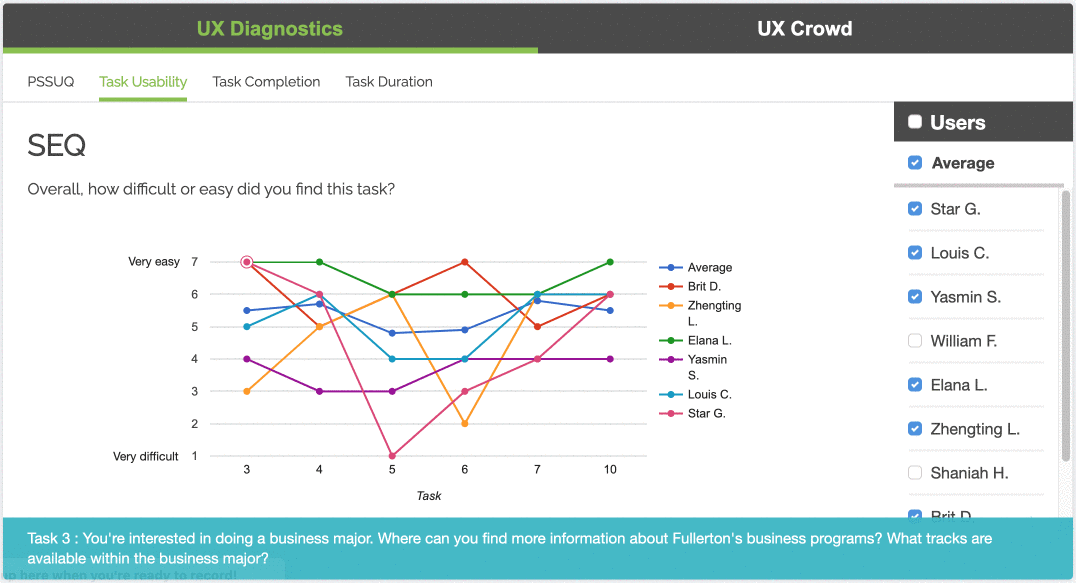Click the highlighted task 3 point at 7

(x=247, y=262)
